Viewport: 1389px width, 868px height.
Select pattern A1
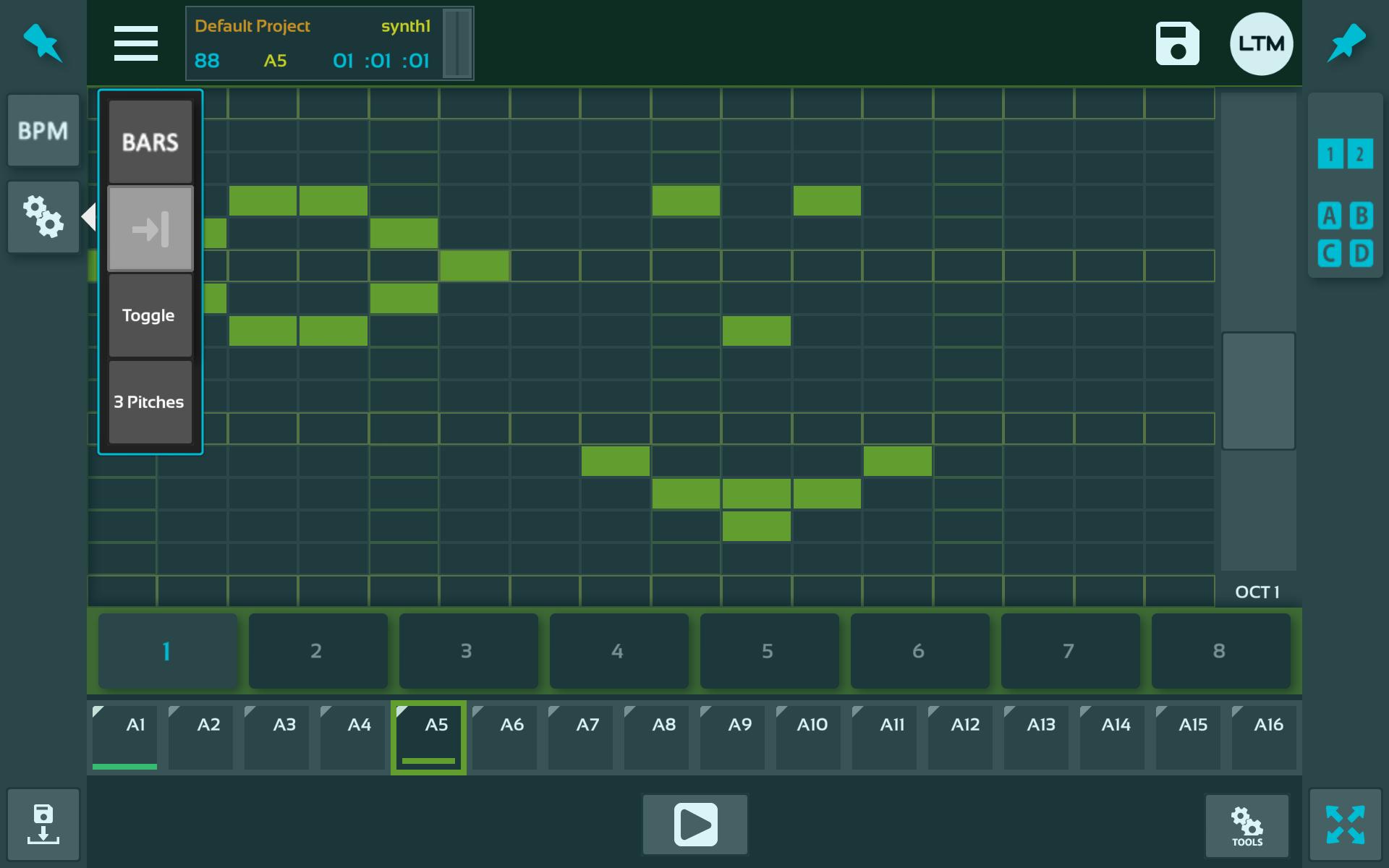(x=124, y=737)
